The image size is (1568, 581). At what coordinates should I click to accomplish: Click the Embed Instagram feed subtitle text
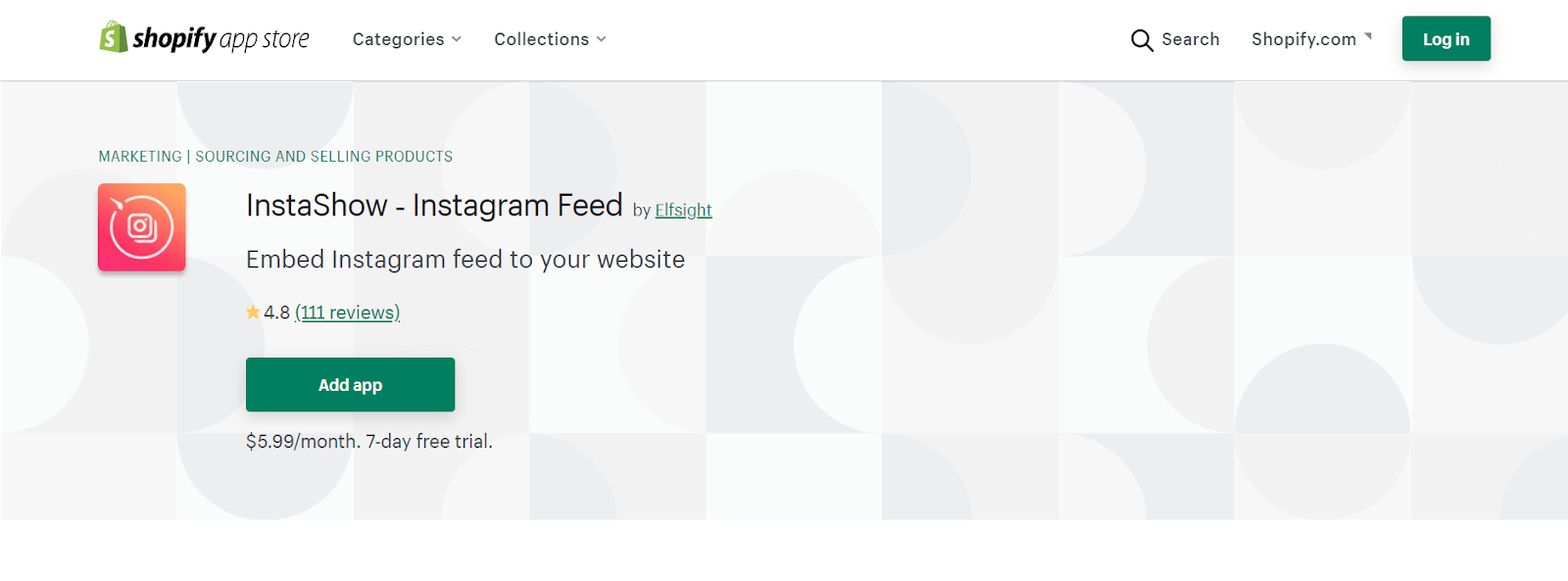click(x=465, y=260)
